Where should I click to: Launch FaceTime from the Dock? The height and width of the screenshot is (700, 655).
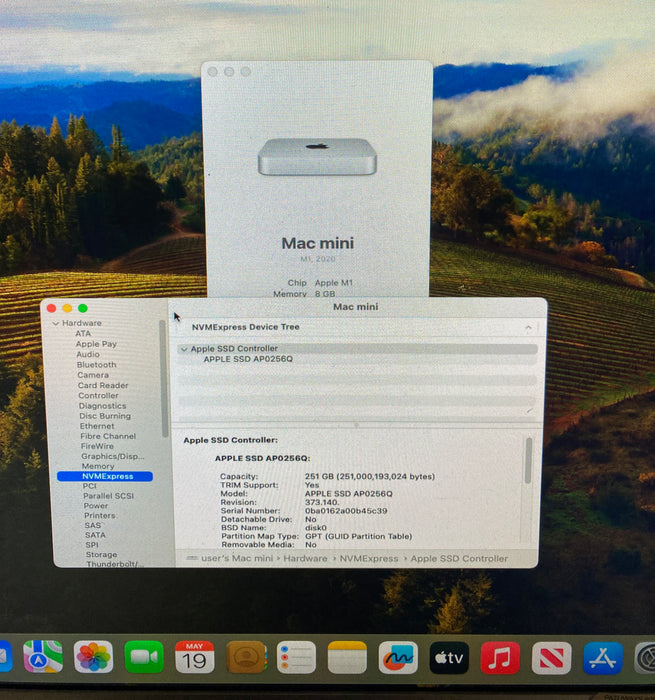pyautogui.click(x=144, y=657)
